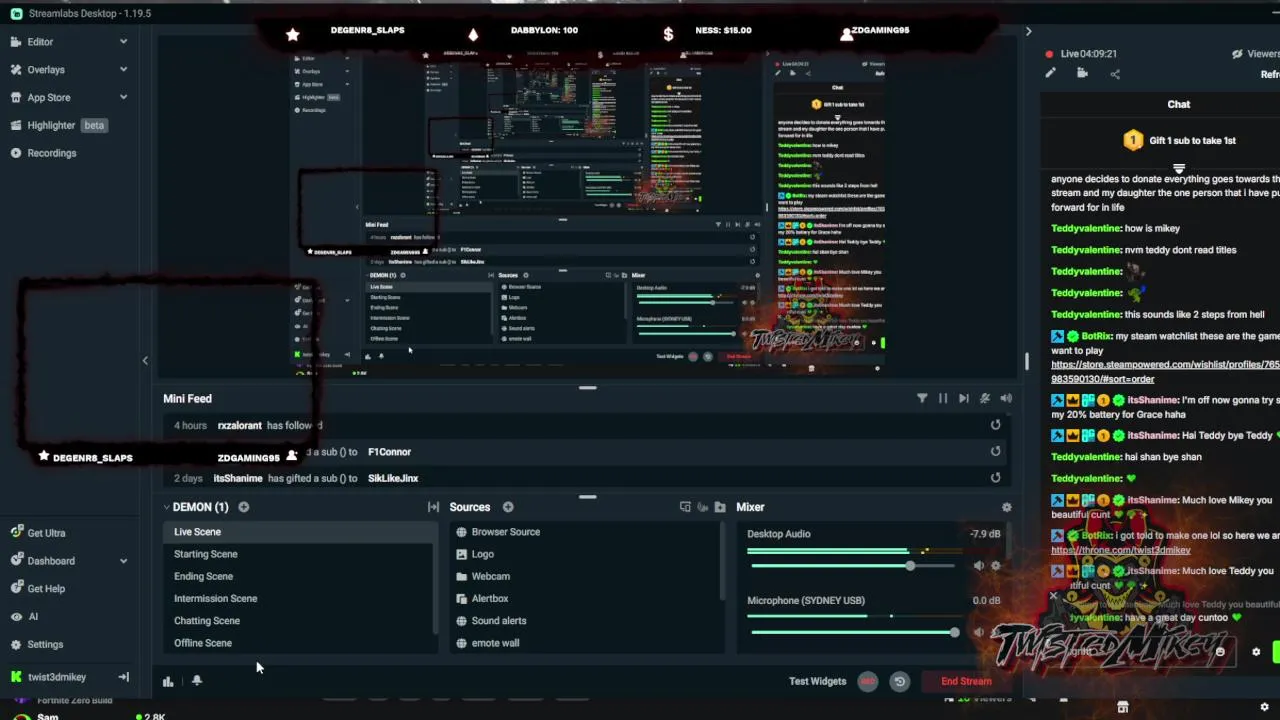Replay the F1Connor gifted sub alert
The height and width of the screenshot is (720, 1280).
[x=995, y=451]
